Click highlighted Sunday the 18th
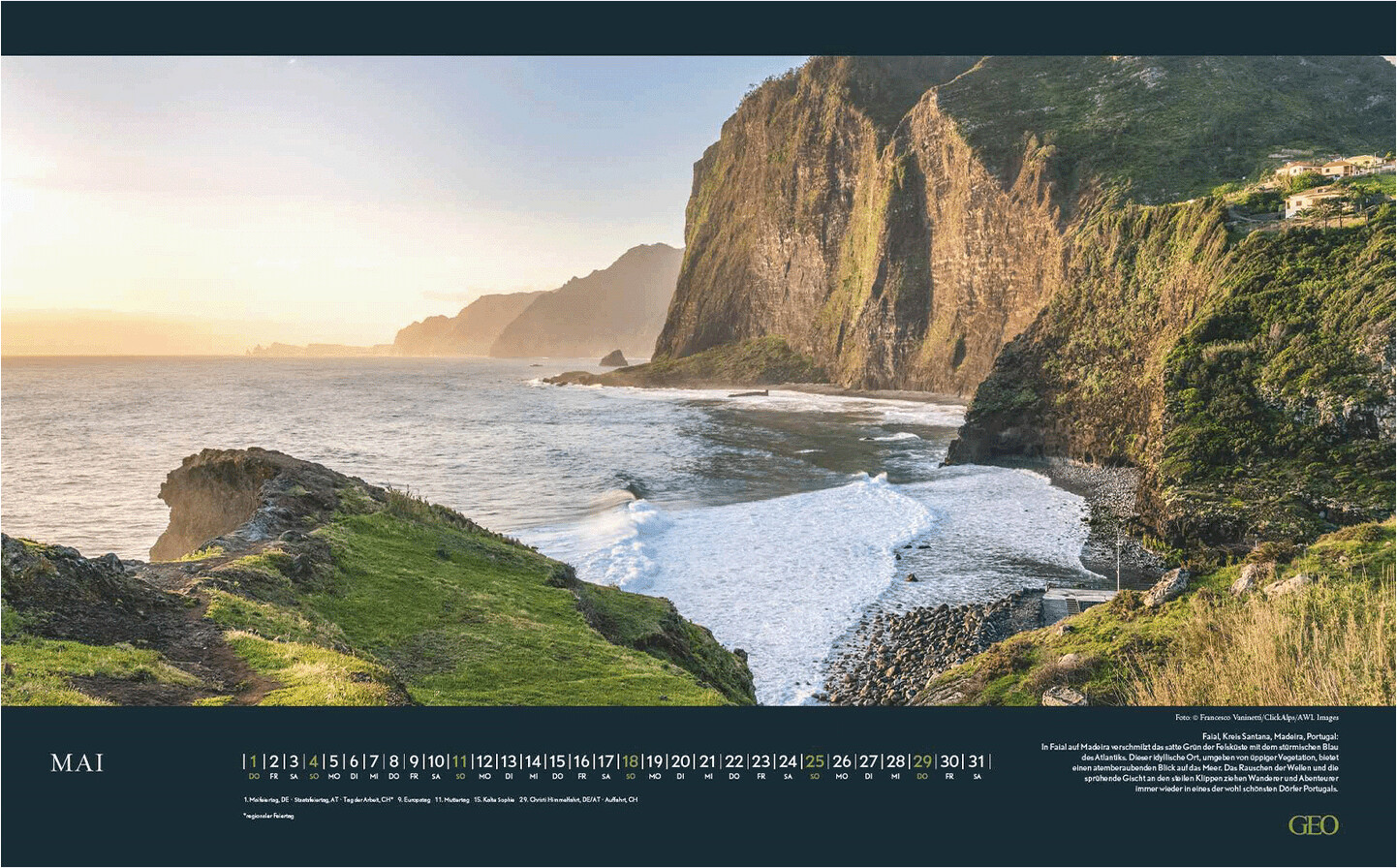 (x=630, y=762)
